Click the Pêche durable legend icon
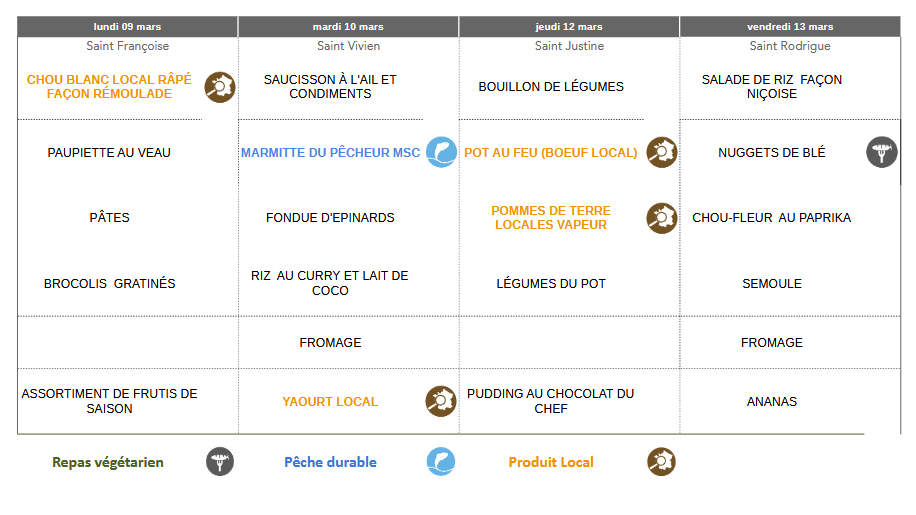The height and width of the screenshot is (515, 916). pos(441,461)
